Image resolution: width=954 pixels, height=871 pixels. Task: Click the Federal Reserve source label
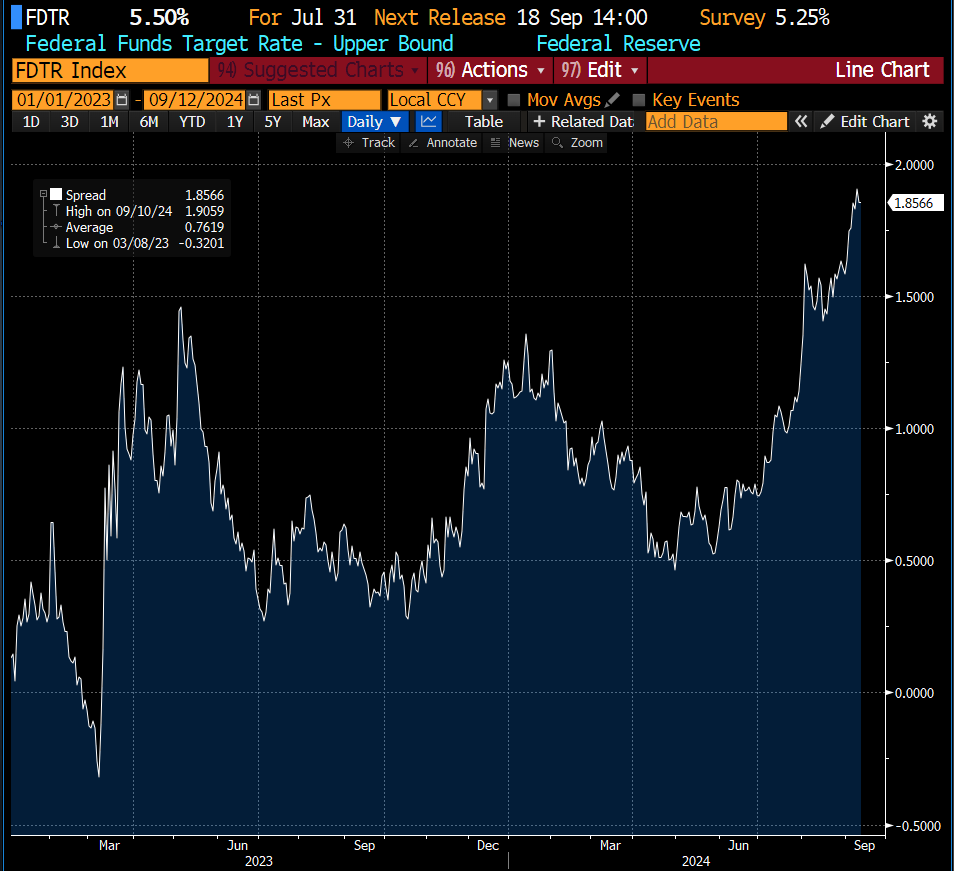click(618, 44)
